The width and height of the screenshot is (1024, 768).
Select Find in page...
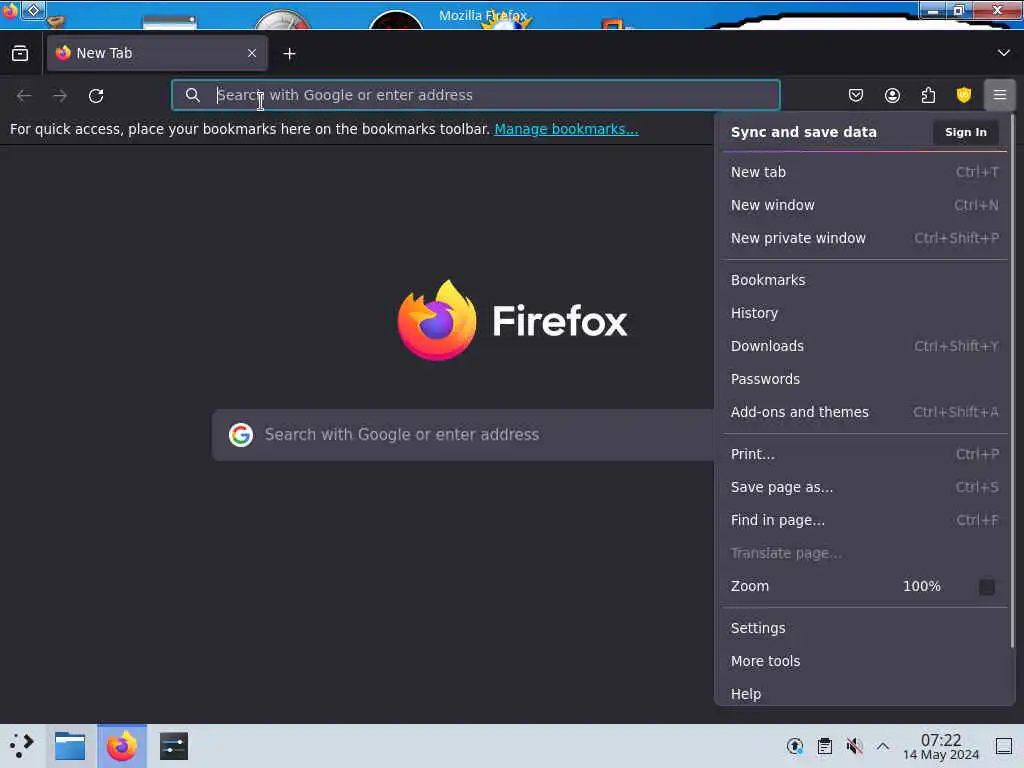click(865, 520)
